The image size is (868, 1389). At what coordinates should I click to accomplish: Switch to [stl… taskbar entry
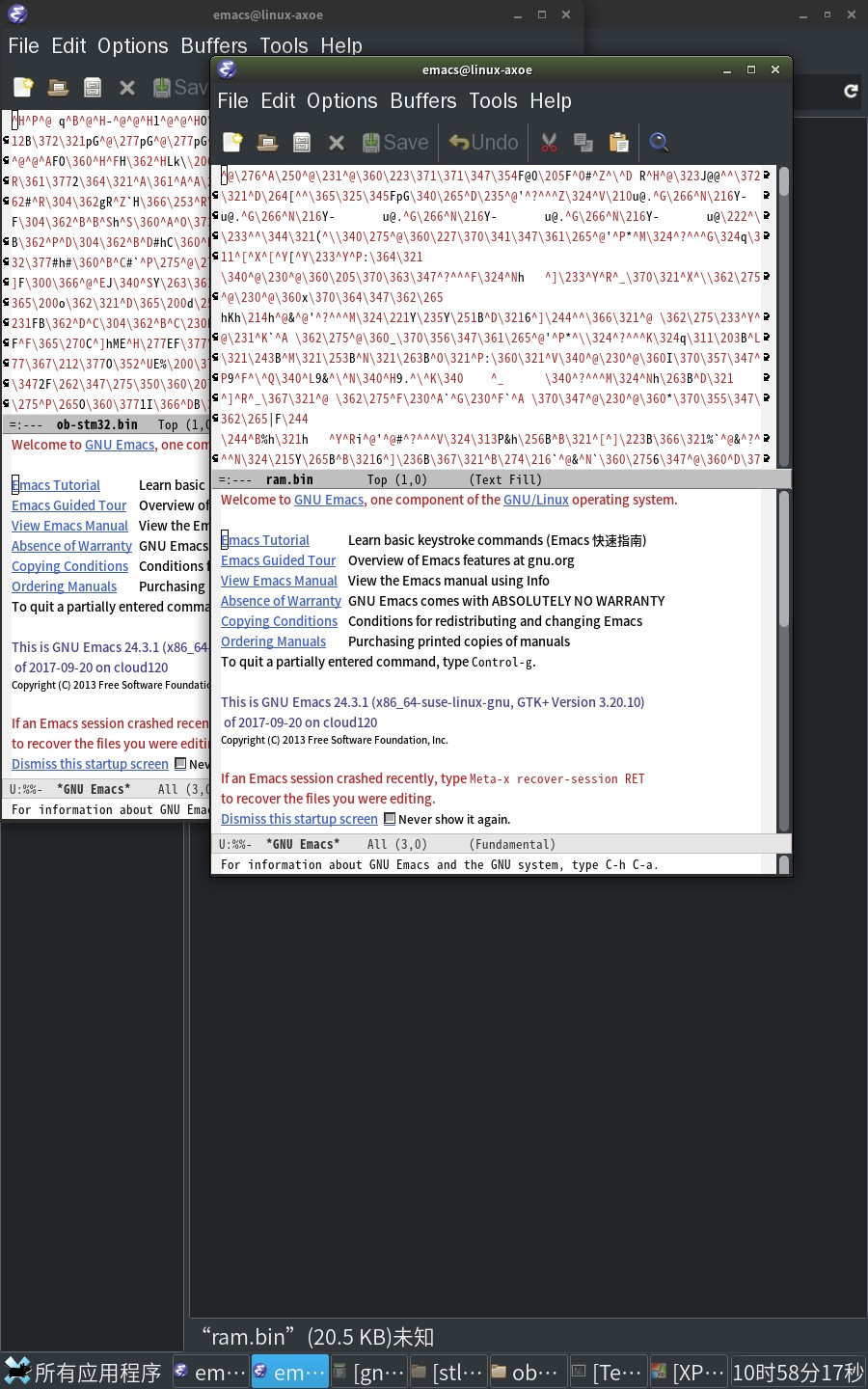point(448,1372)
